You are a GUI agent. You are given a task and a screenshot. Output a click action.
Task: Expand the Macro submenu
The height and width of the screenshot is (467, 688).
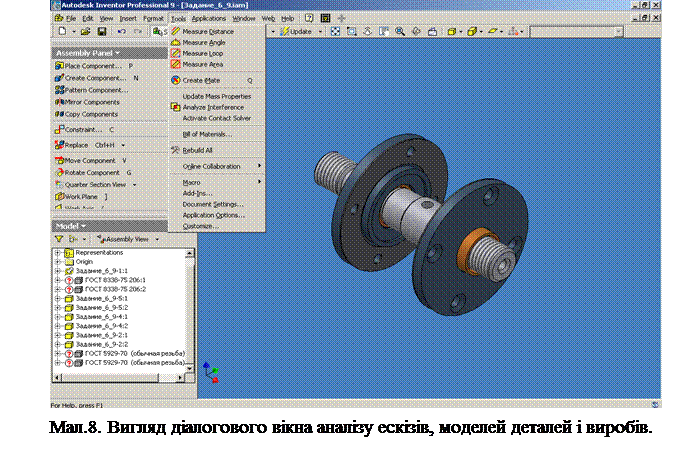[217, 182]
